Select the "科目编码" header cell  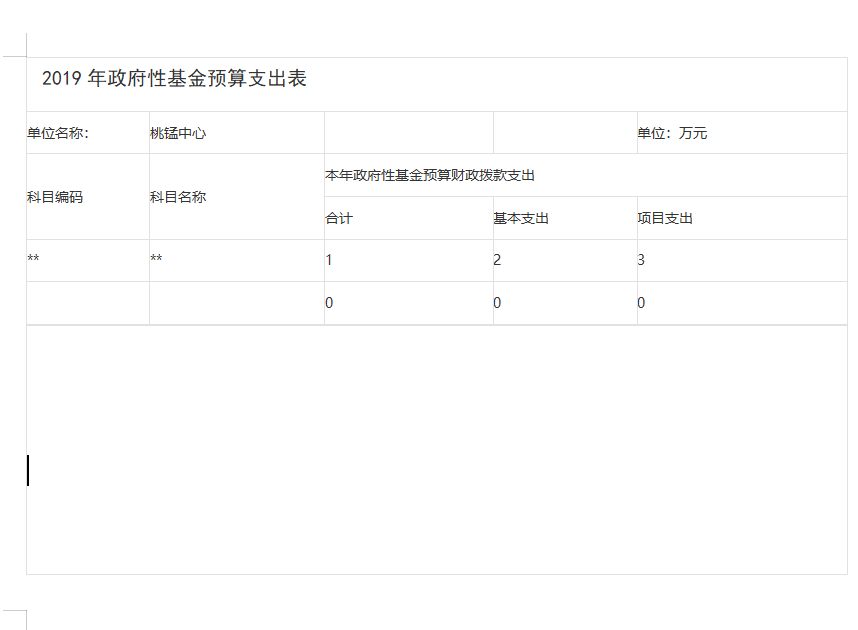pos(55,197)
